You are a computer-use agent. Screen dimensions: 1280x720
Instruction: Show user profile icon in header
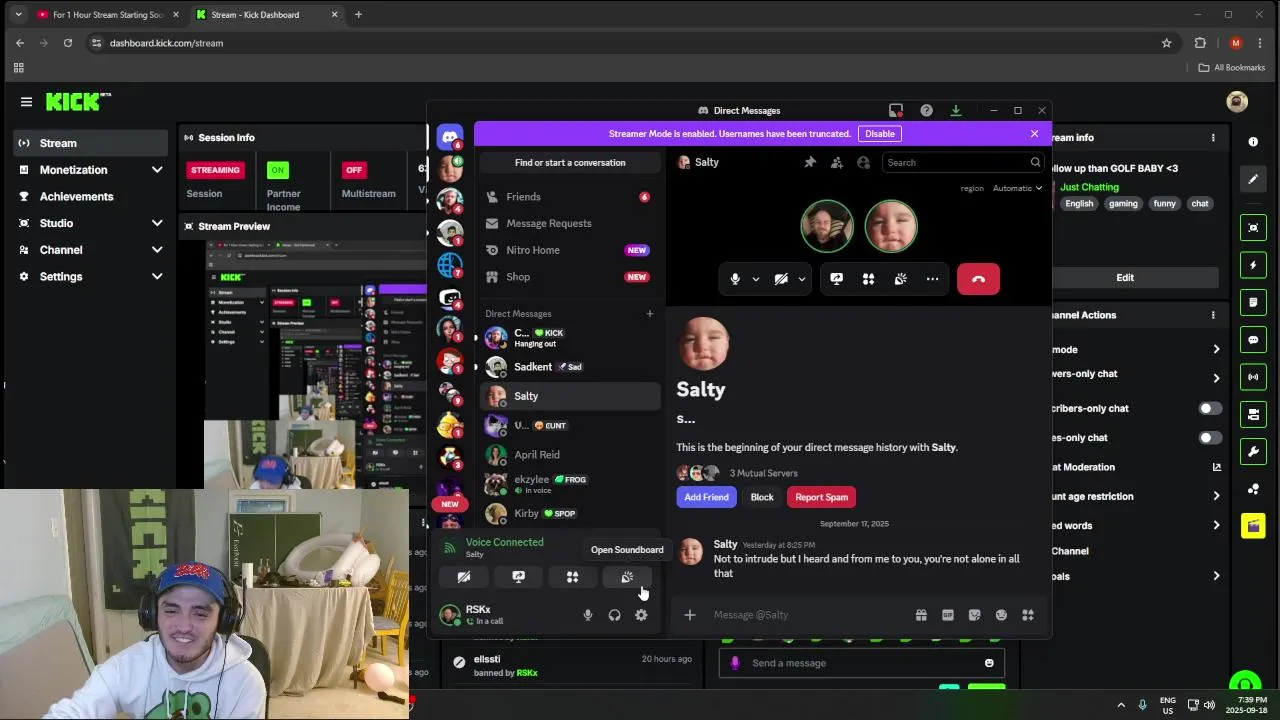864,162
